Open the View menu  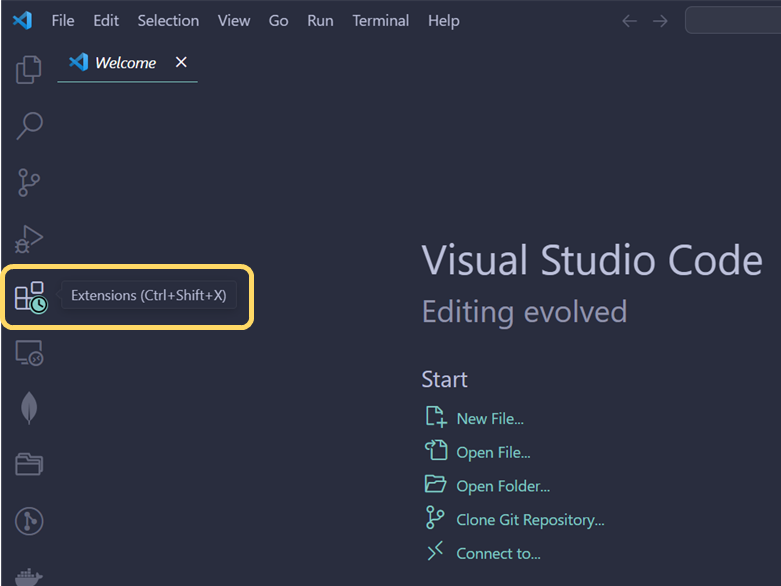point(234,20)
